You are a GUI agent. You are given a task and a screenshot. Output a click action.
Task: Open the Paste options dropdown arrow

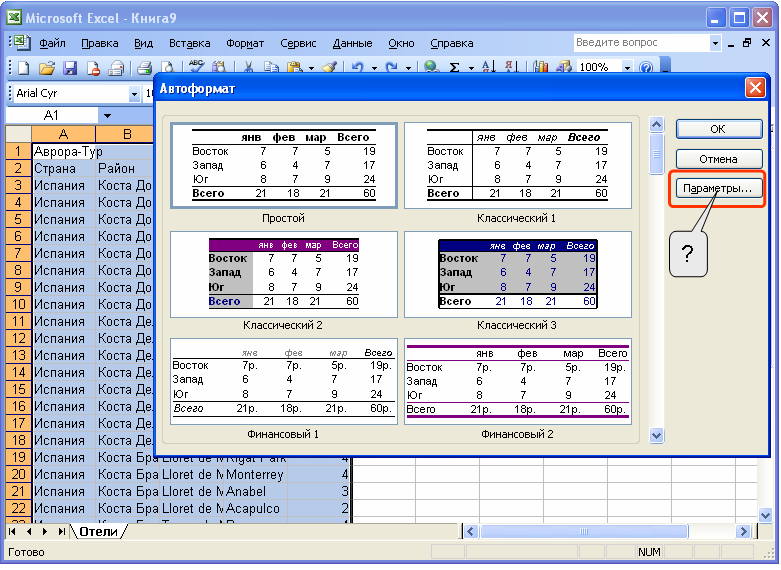click(x=311, y=68)
